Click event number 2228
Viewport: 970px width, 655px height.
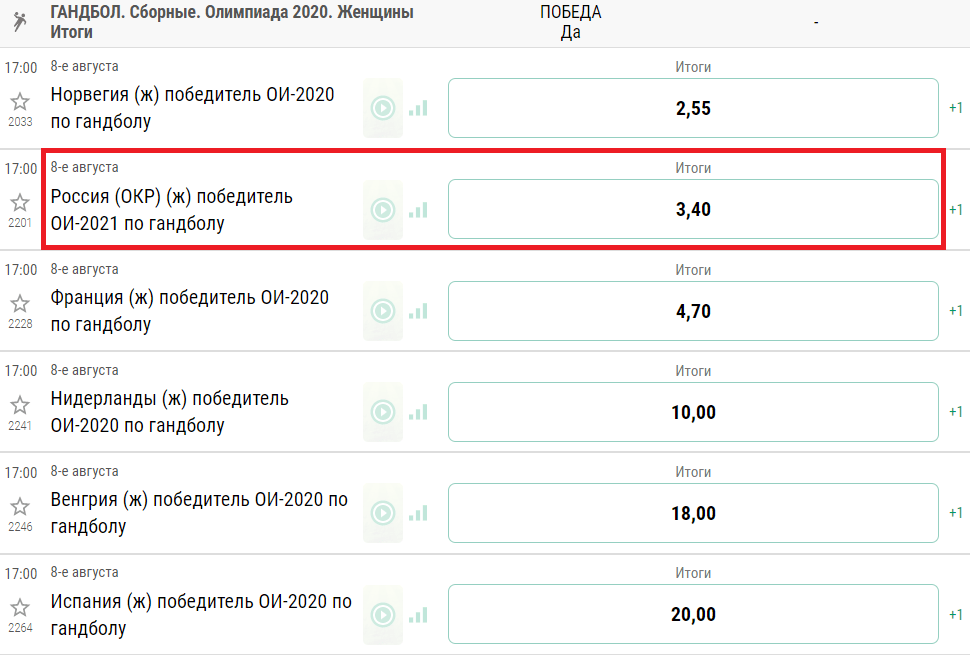(20, 324)
